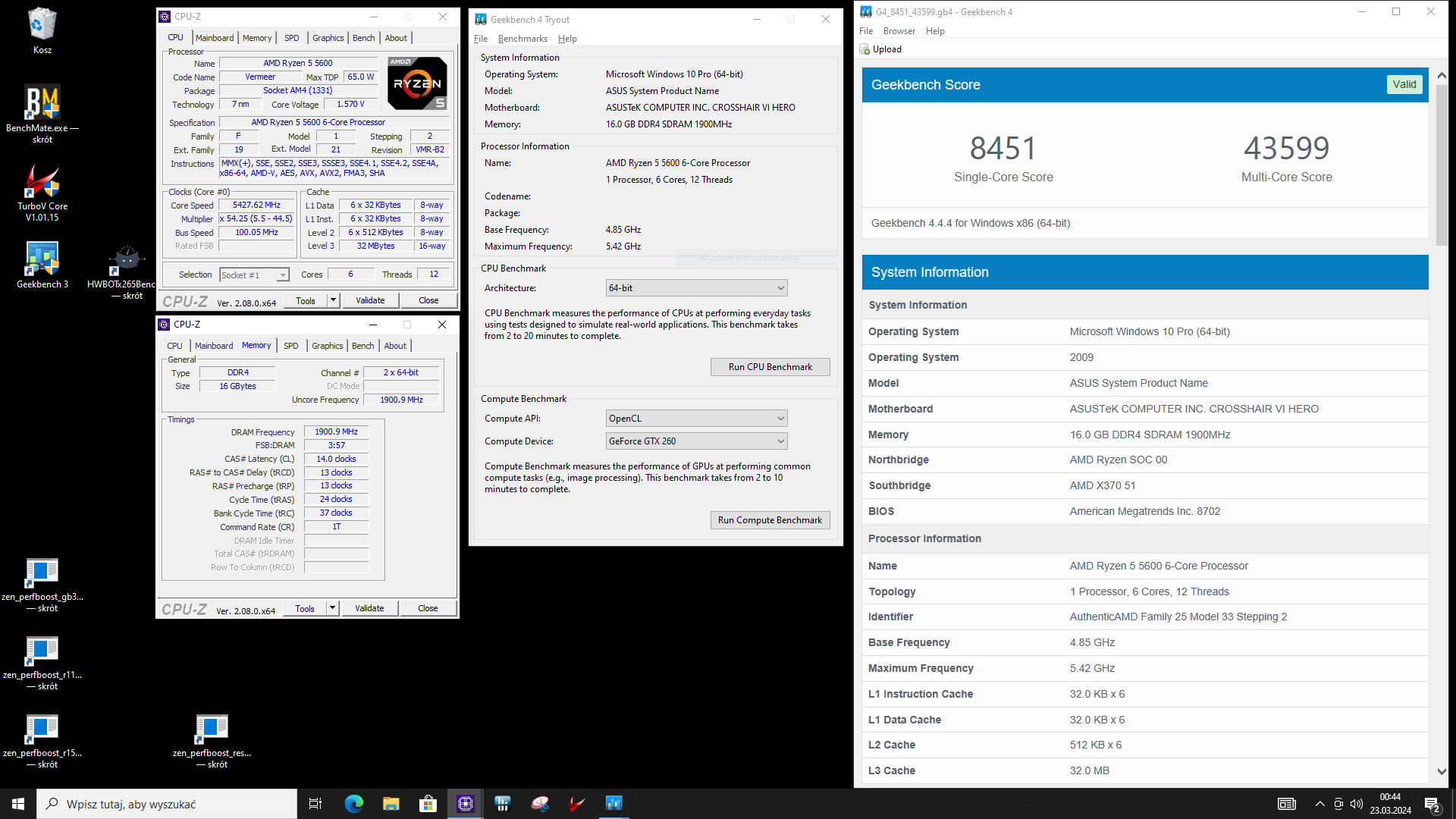Click the taskbar clock and date
The height and width of the screenshot is (819, 1456).
(x=1391, y=804)
